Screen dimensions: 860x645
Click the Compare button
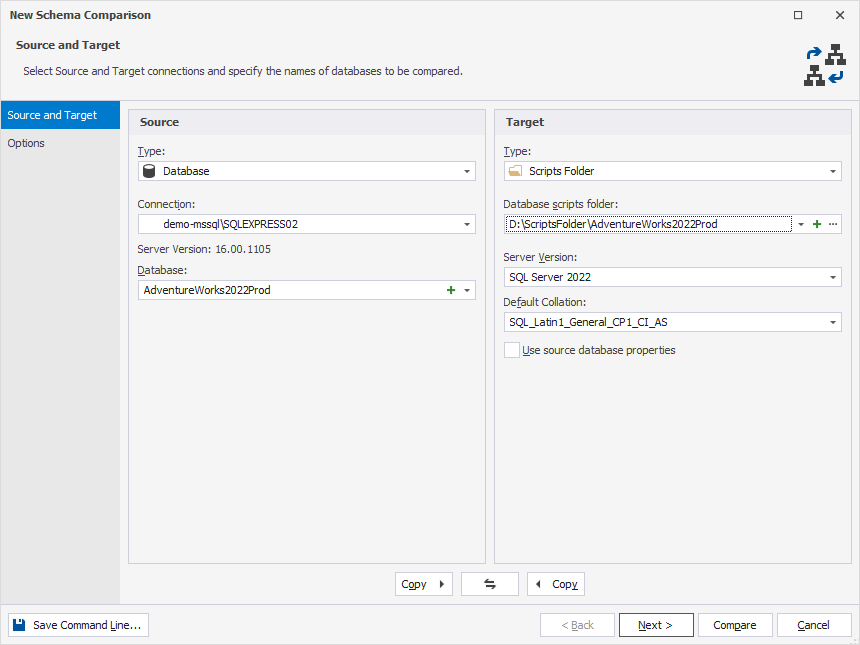[735, 624]
